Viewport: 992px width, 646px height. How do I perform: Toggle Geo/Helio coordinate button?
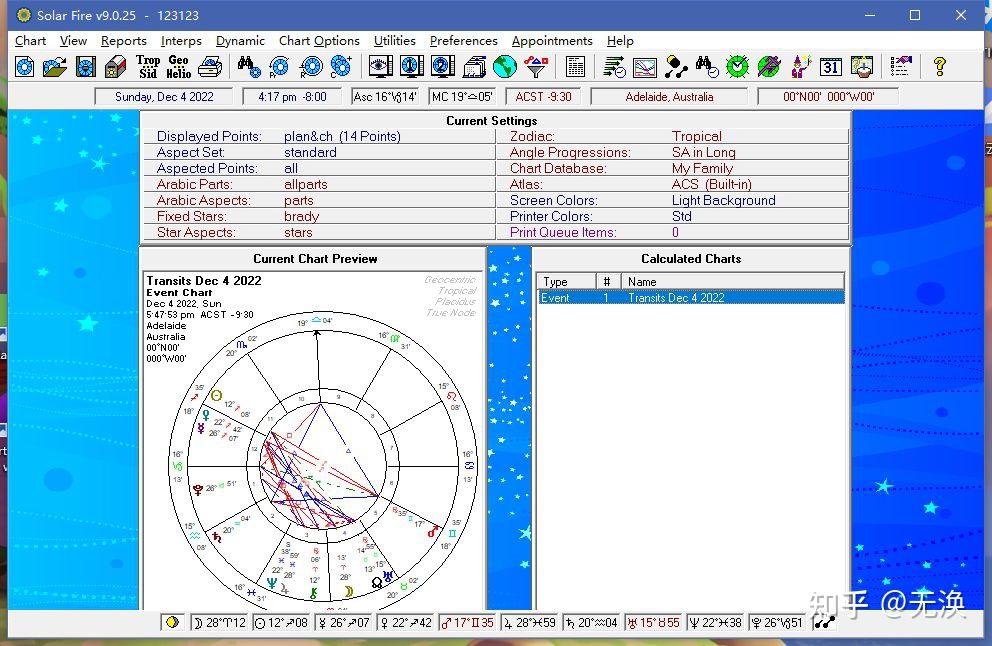click(178, 66)
